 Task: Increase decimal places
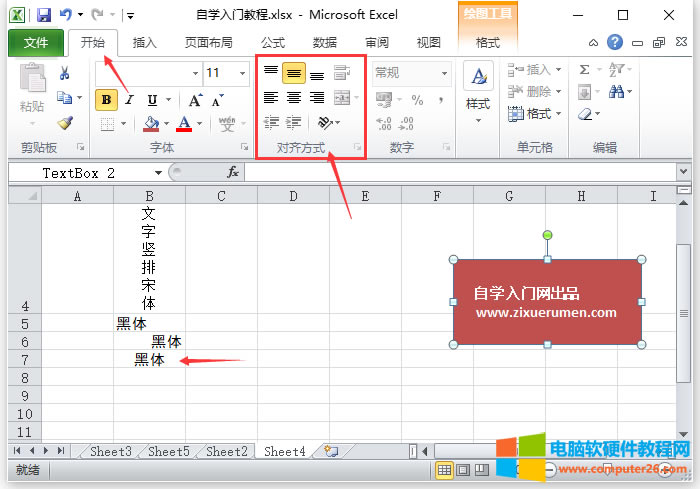coord(384,123)
